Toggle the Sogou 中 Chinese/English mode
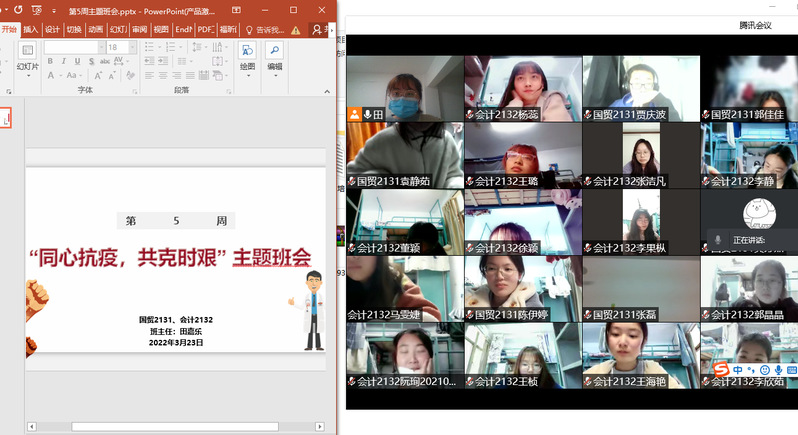The image size is (798, 435). pos(737,371)
